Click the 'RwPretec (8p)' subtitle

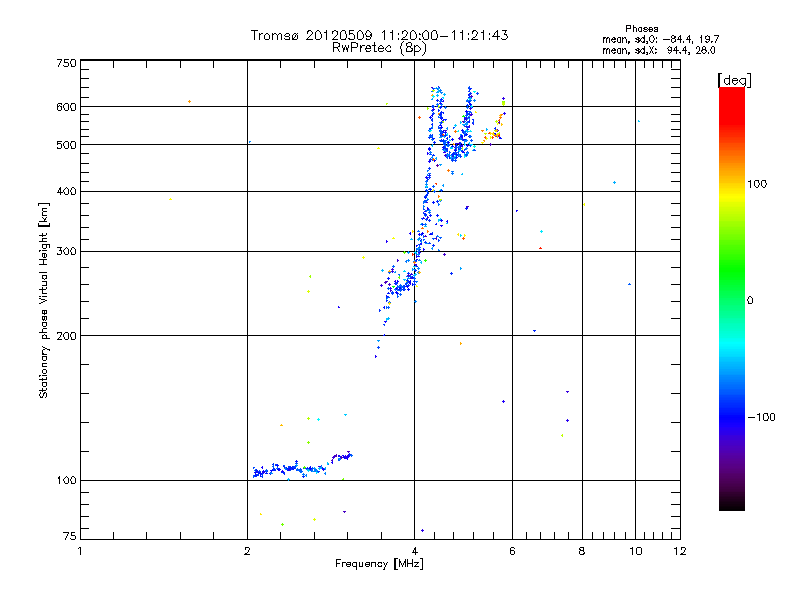click(x=379, y=48)
